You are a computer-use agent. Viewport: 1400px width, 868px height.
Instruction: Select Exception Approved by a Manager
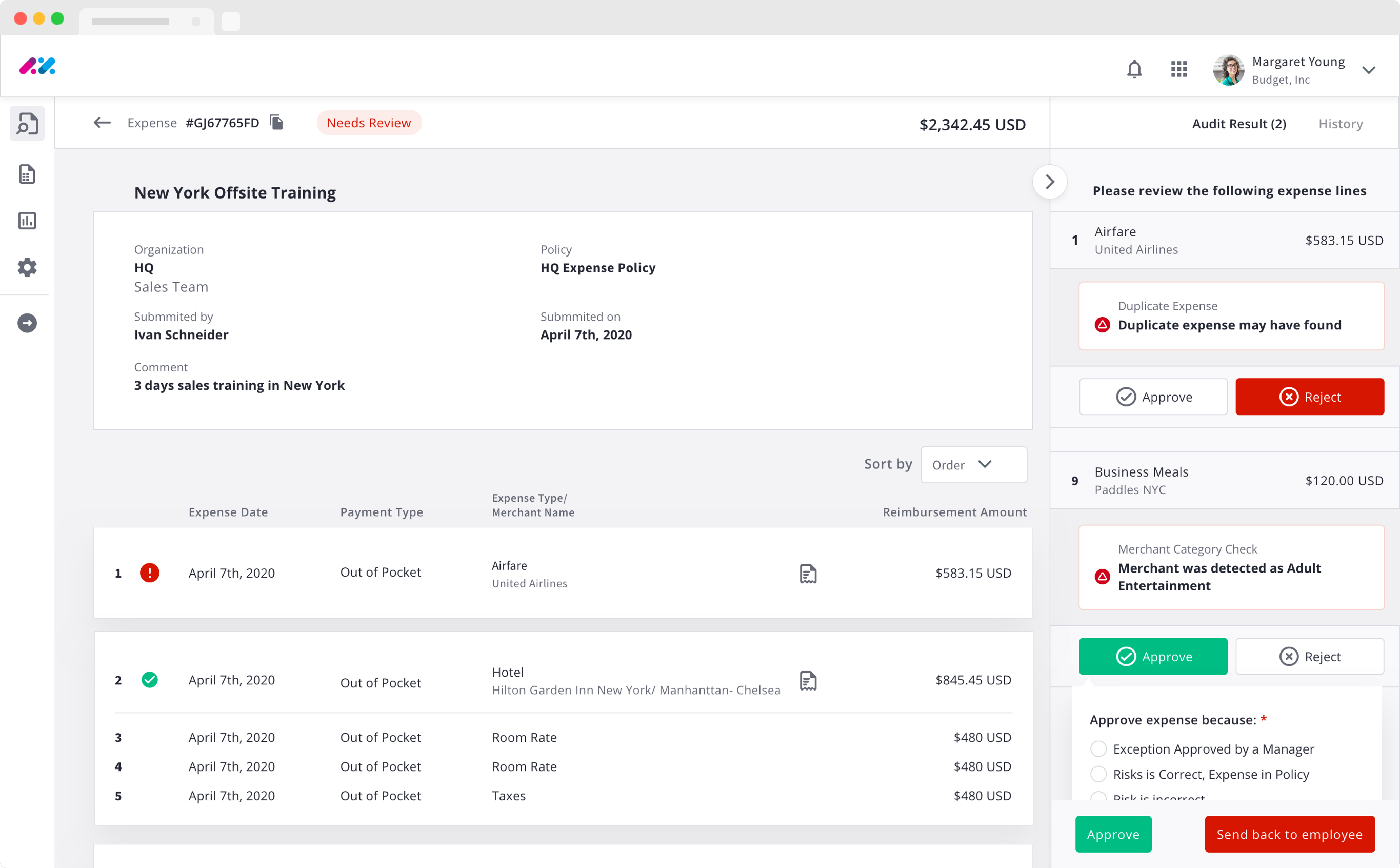pyautogui.click(x=1098, y=748)
